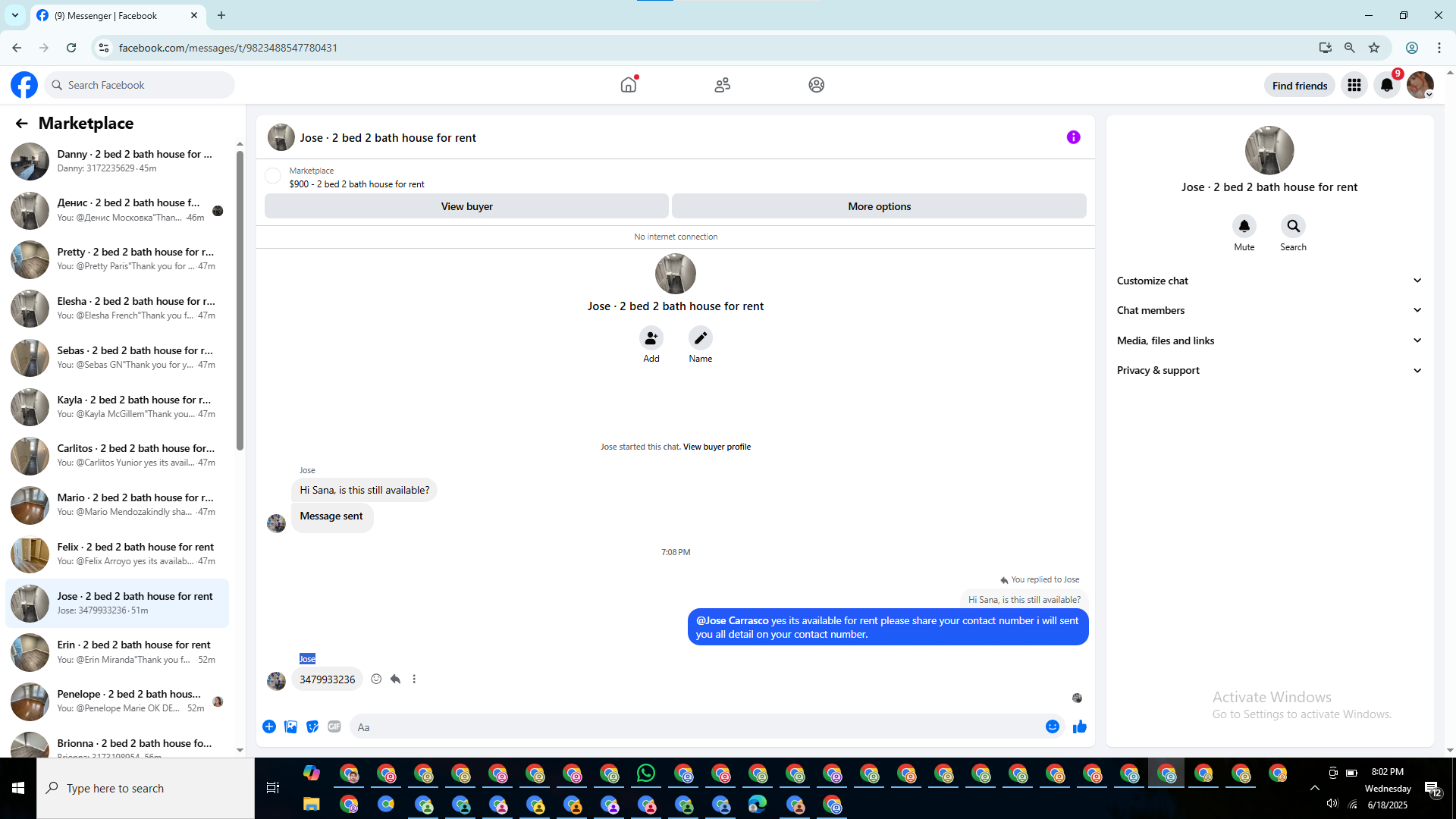Reload the page in Chrome
The height and width of the screenshot is (819, 1456).
71,48
